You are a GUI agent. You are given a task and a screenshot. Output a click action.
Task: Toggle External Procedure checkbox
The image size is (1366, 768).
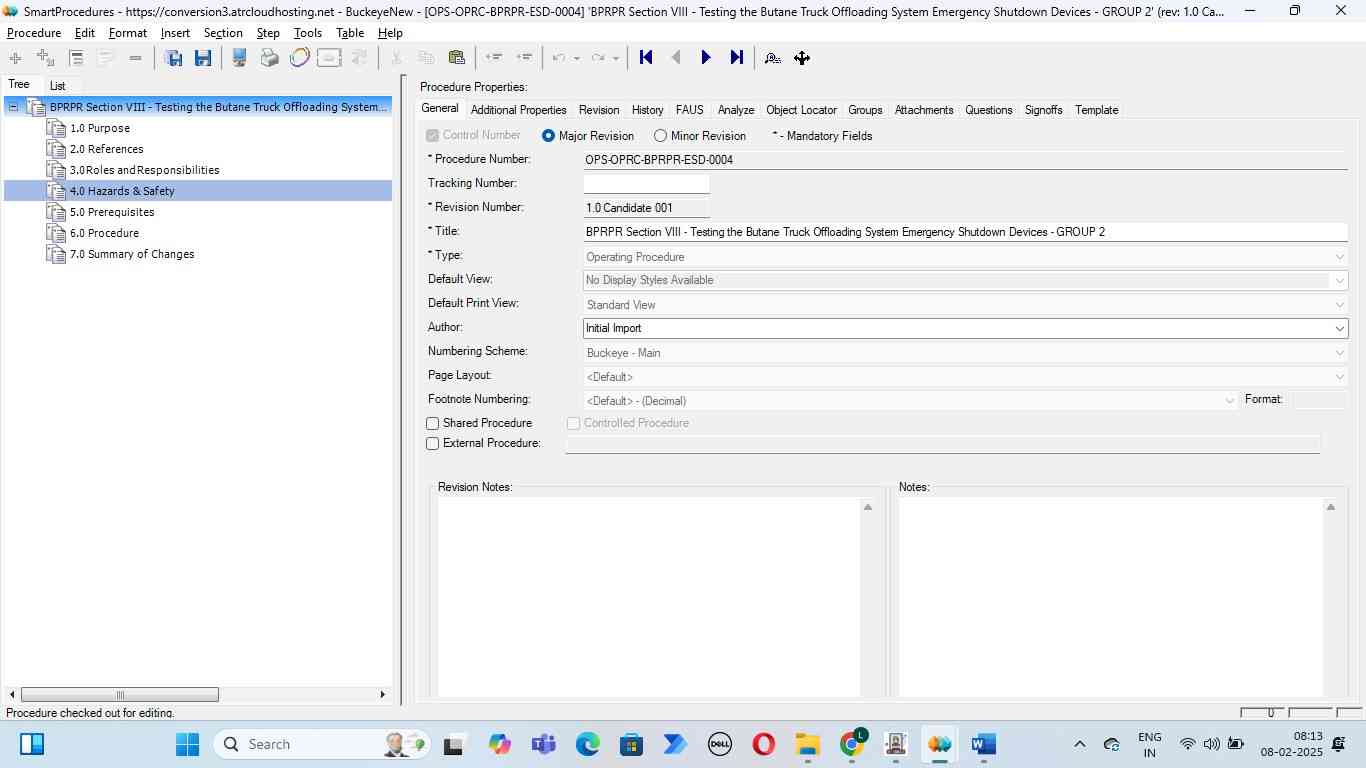click(x=433, y=444)
